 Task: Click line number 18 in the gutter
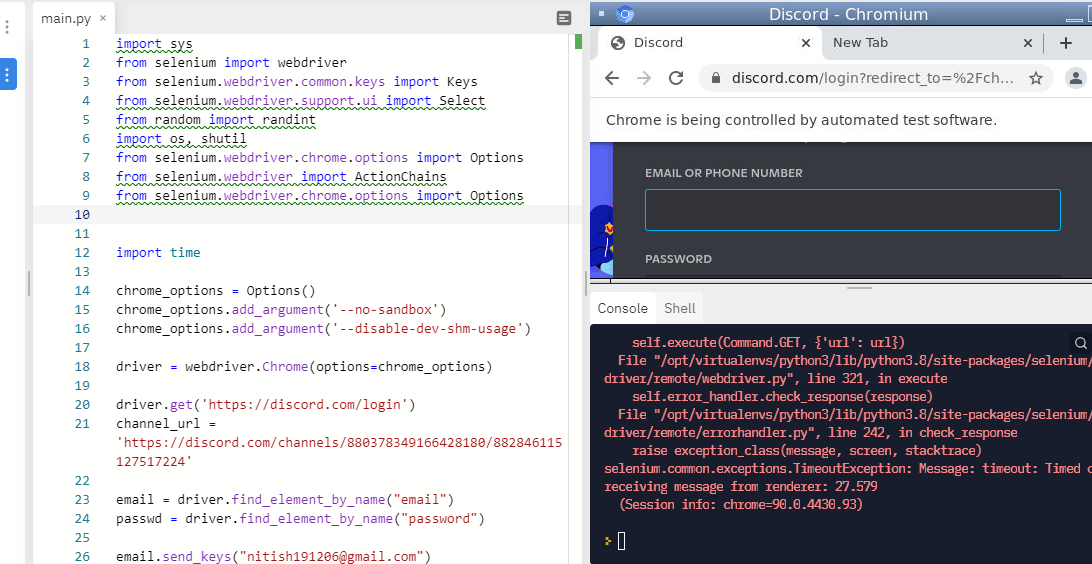click(x=81, y=366)
